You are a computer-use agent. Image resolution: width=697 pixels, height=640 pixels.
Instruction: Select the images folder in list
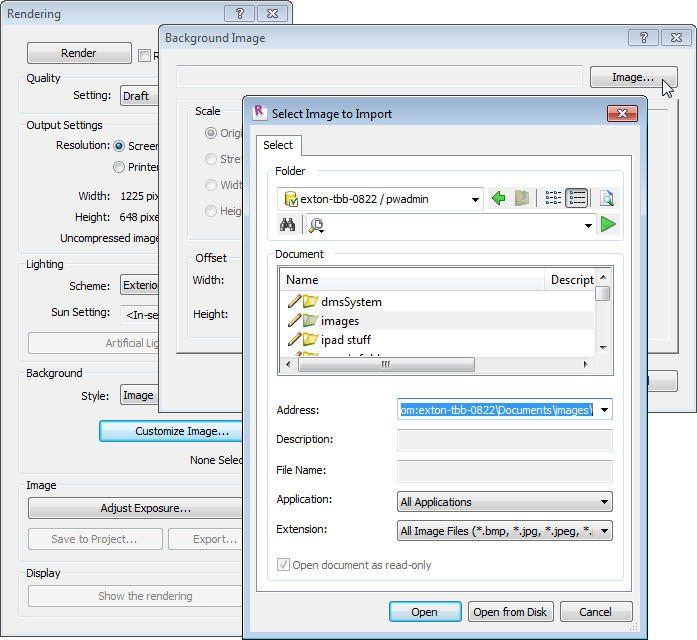pos(339,321)
